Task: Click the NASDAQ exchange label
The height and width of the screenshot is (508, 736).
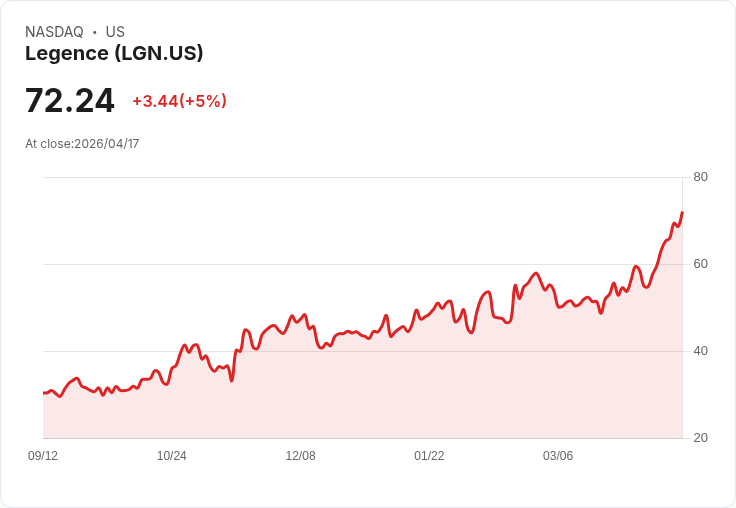Action: tap(54, 32)
